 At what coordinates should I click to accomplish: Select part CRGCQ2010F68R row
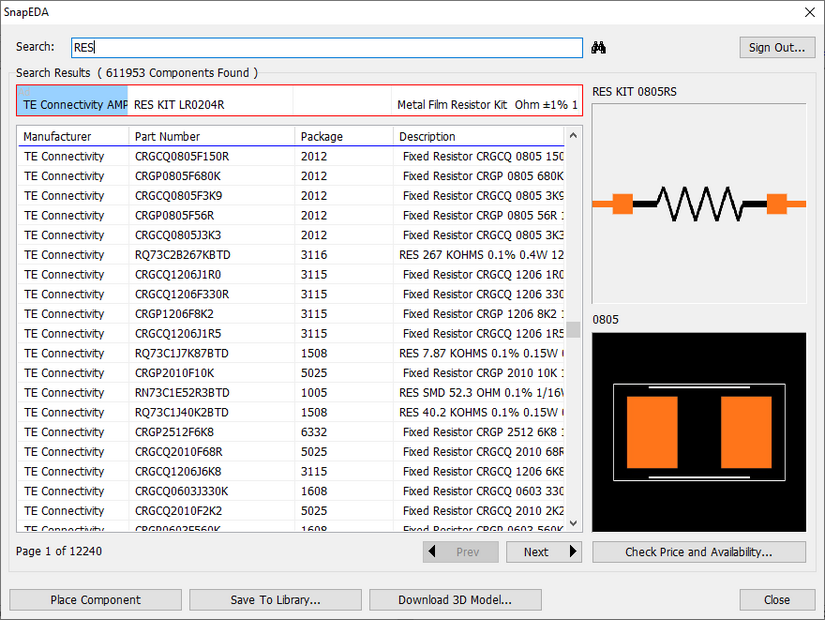pos(291,452)
